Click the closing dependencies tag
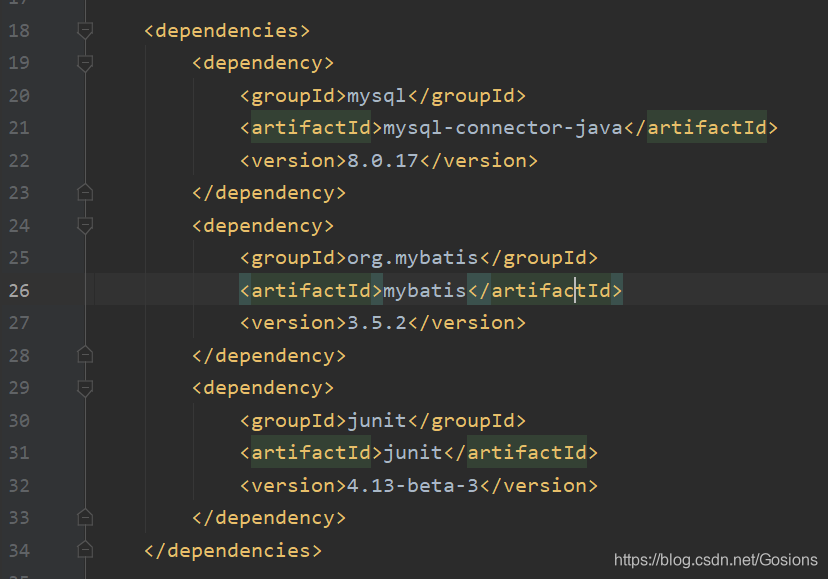 click(x=233, y=550)
